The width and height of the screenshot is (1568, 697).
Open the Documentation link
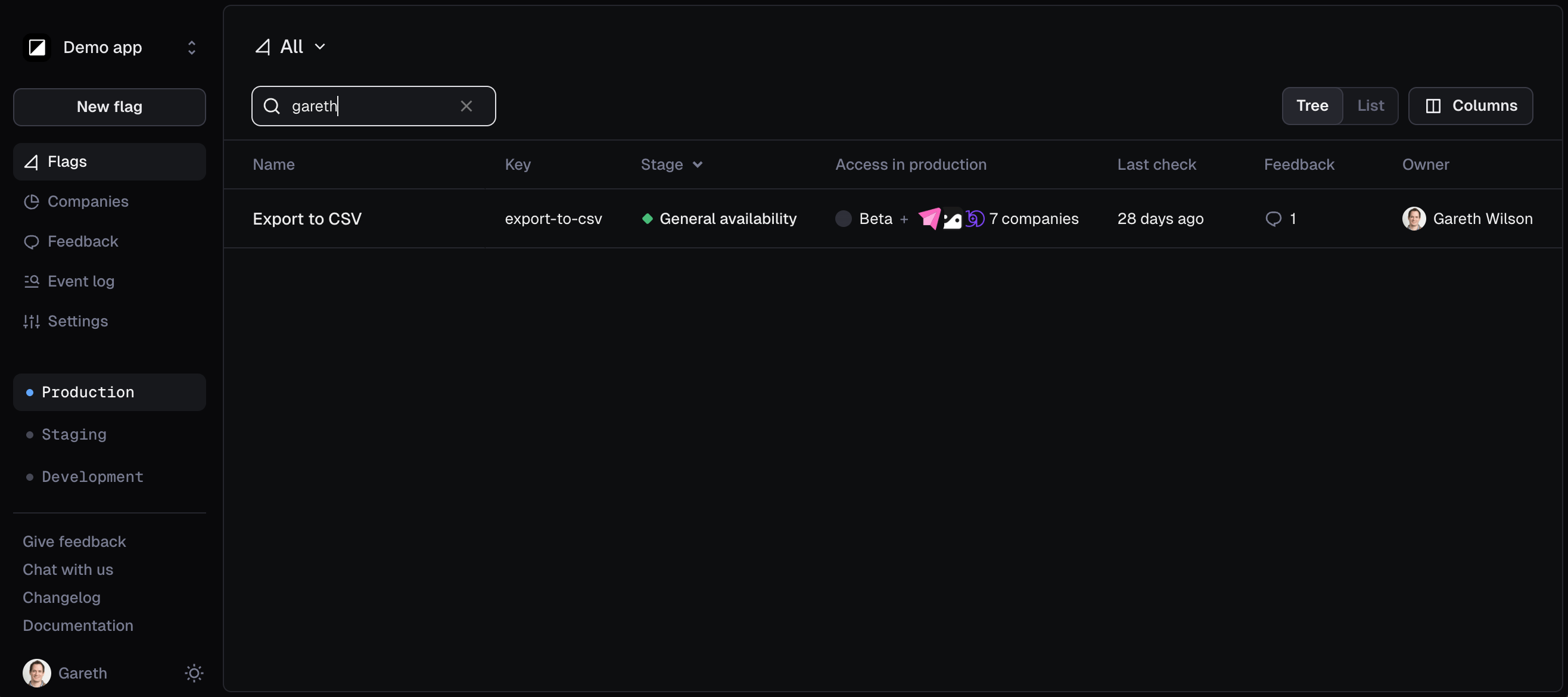tap(78, 625)
